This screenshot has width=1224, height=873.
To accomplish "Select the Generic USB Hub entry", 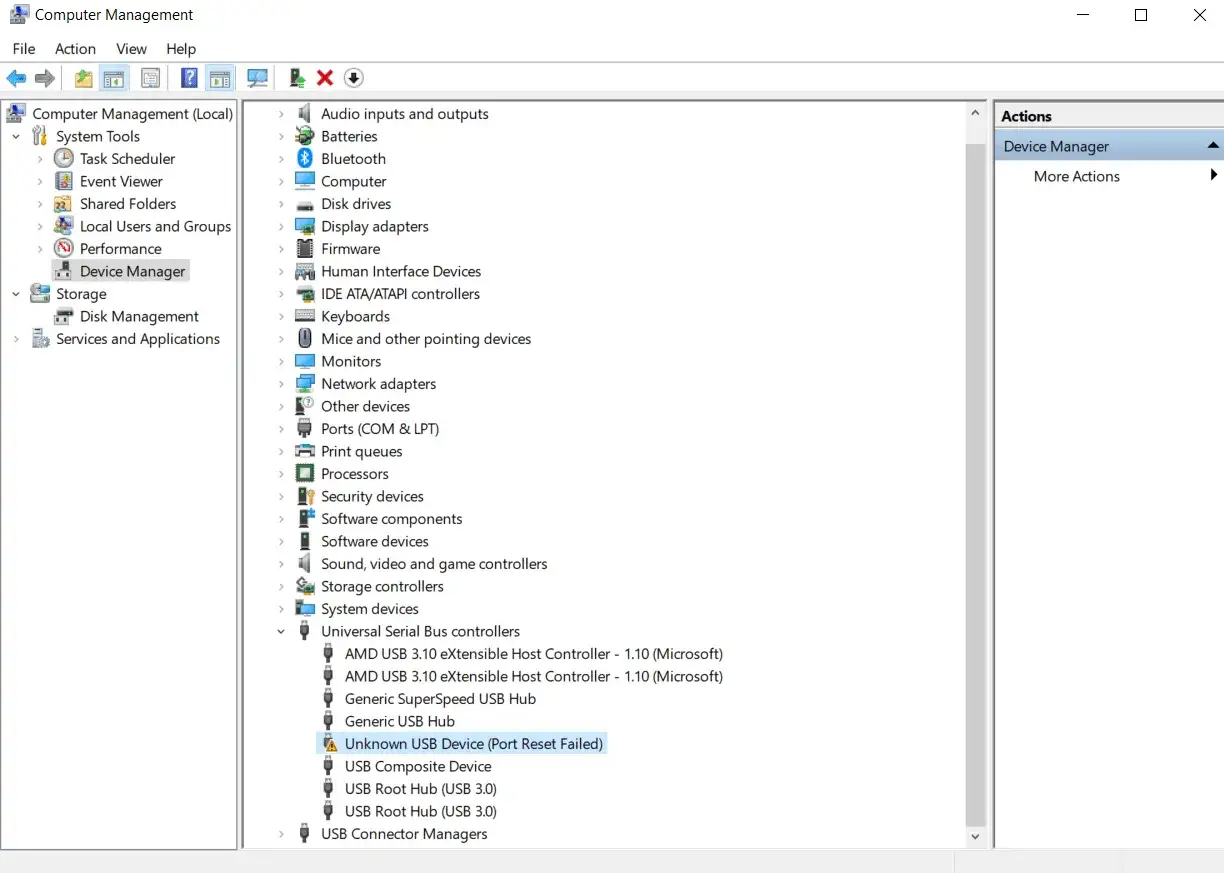I will (400, 721).
